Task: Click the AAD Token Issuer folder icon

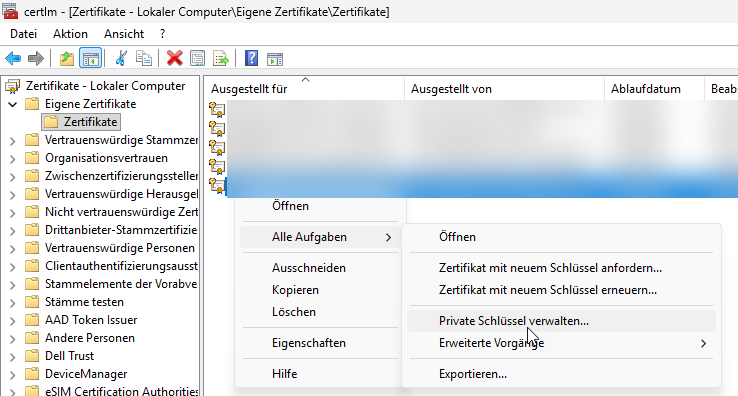Action: coord(32,320)
